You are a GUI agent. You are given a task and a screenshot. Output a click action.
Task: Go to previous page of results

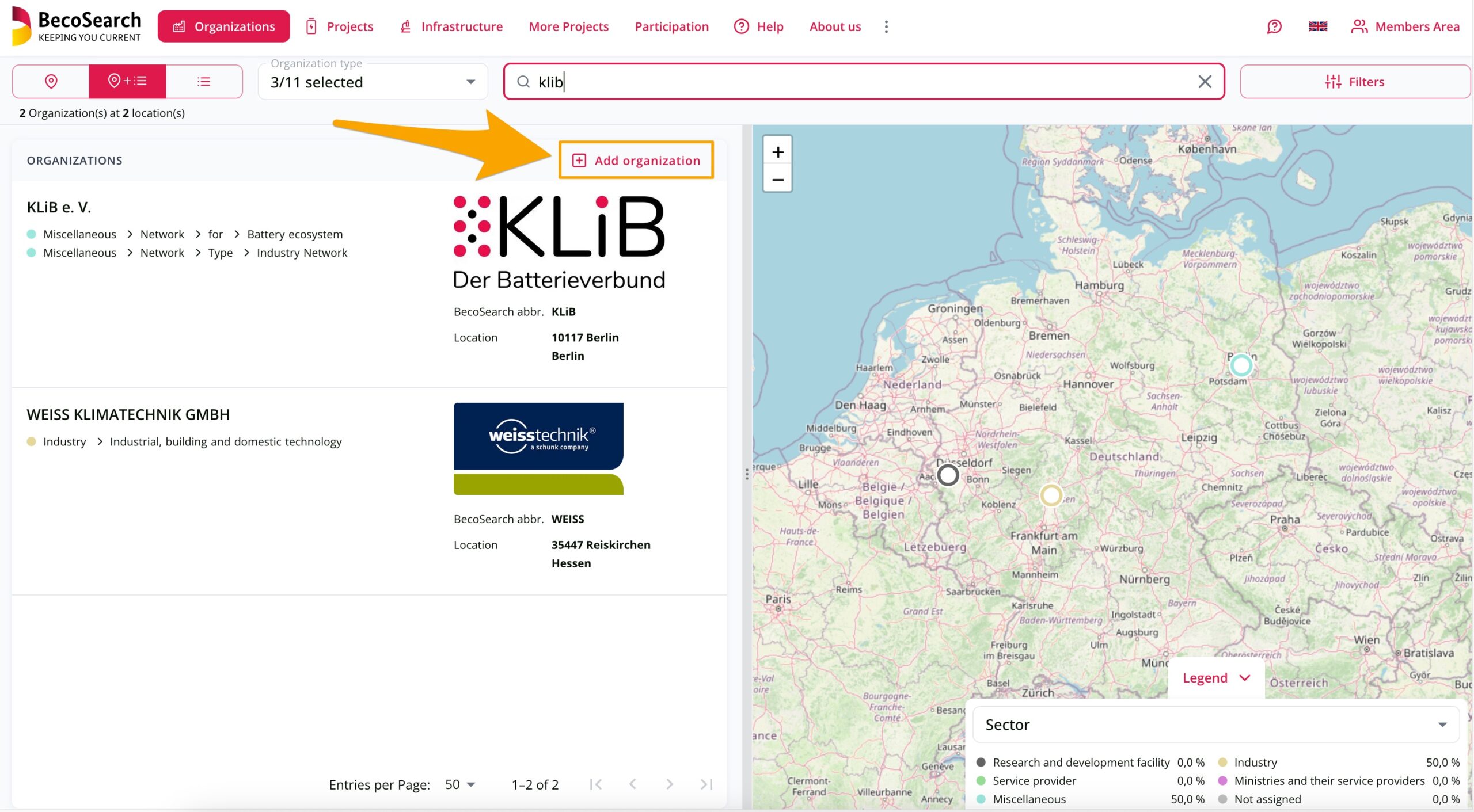click(x=633, y=784)
